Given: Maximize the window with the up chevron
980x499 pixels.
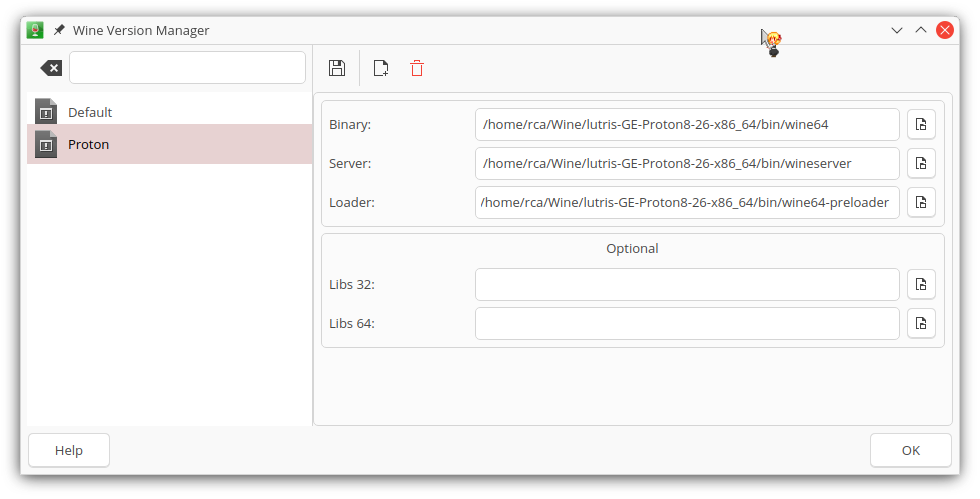Looking at the screenshot, I should point(921,30).
